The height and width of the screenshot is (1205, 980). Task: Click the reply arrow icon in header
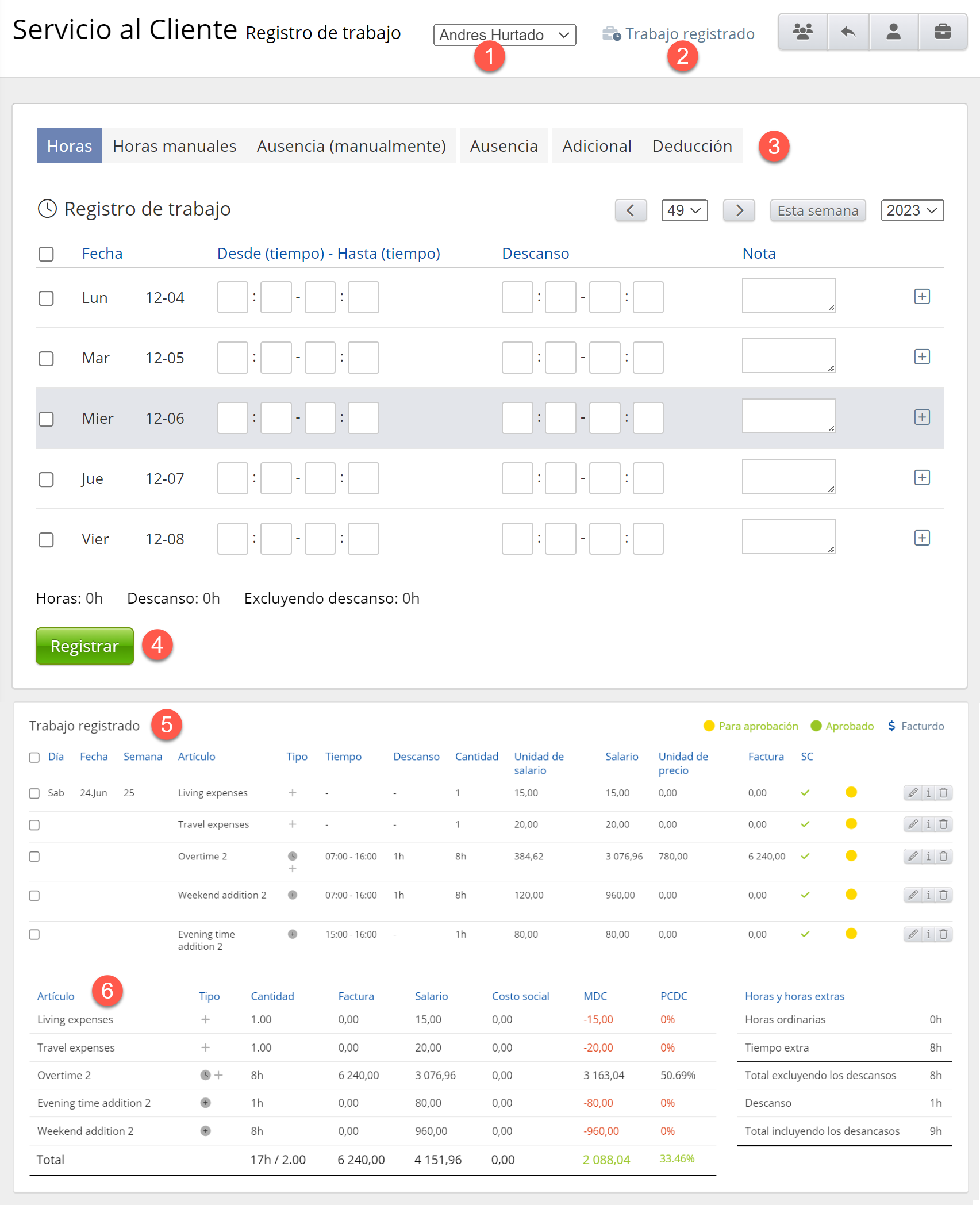tap(848, 32)
